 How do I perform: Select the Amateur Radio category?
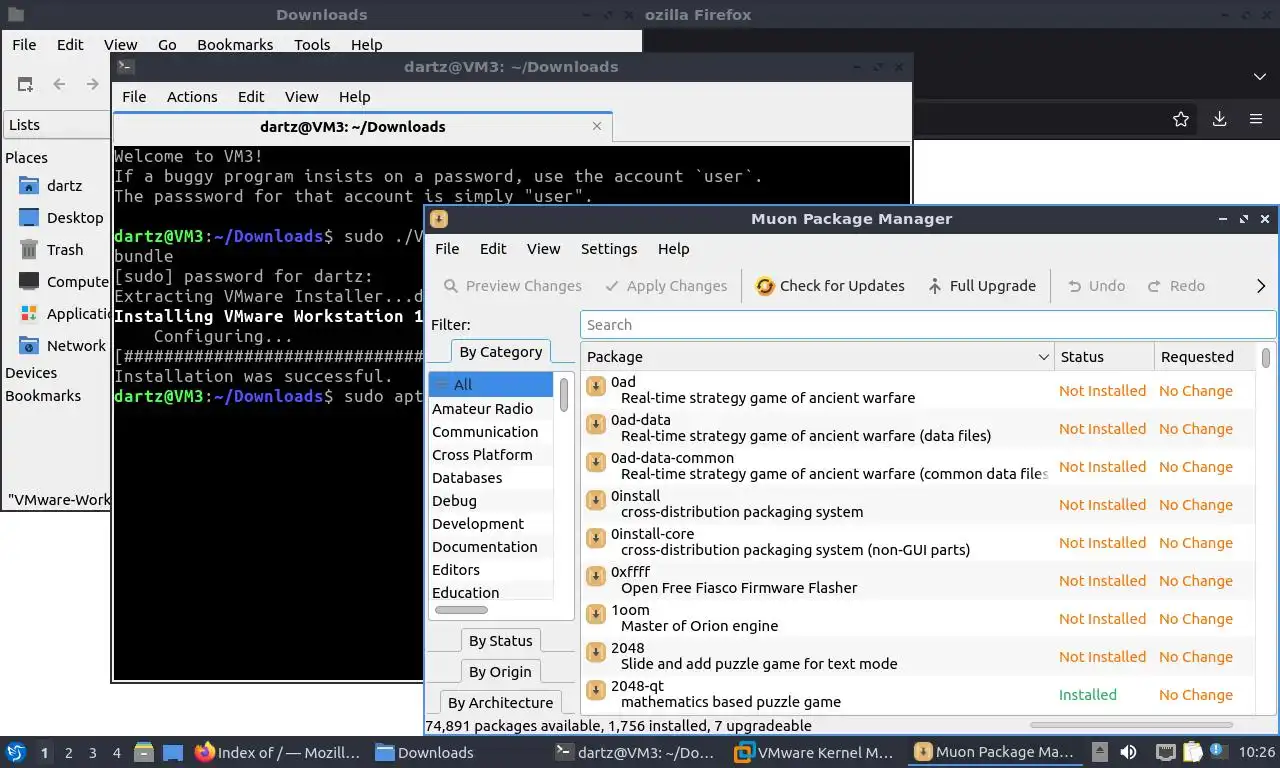coord(491,408)
